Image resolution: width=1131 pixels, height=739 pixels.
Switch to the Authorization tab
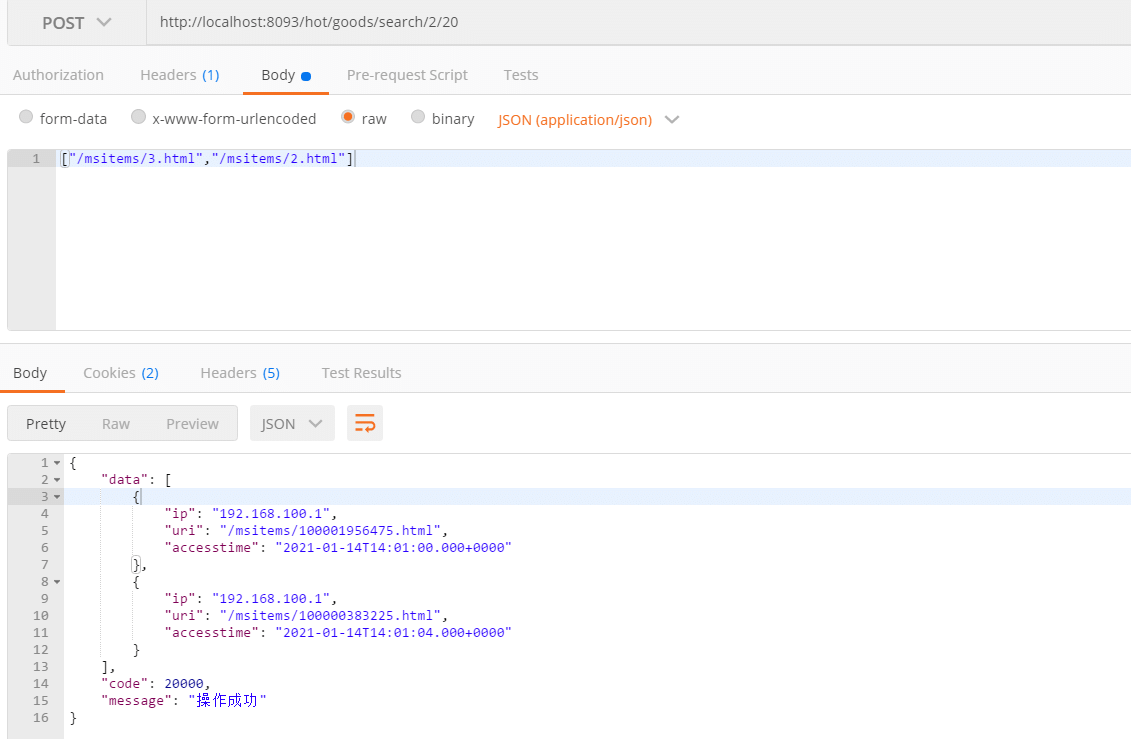click(58, 75)
